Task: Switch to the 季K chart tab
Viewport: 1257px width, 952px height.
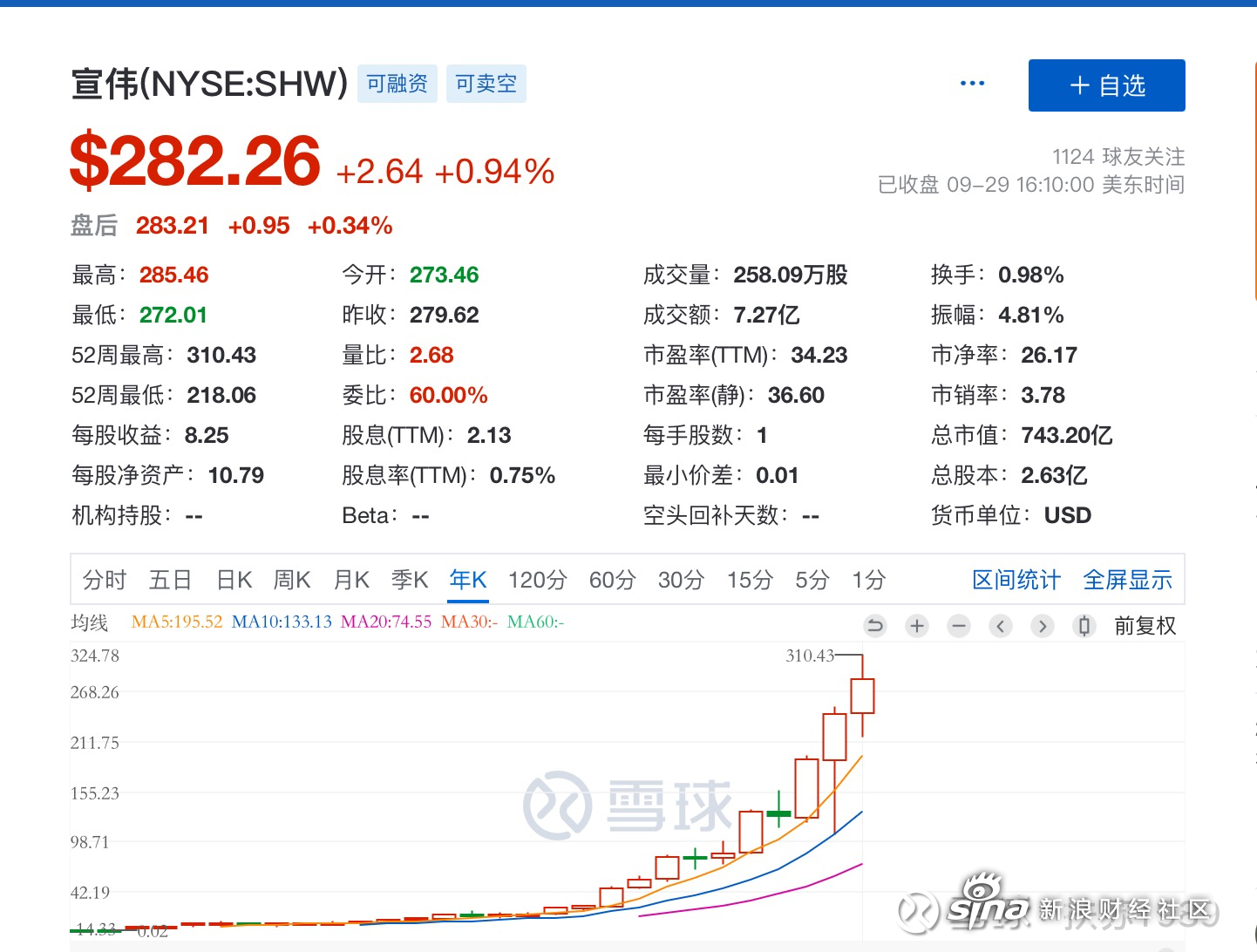Action: pos(410,580)
